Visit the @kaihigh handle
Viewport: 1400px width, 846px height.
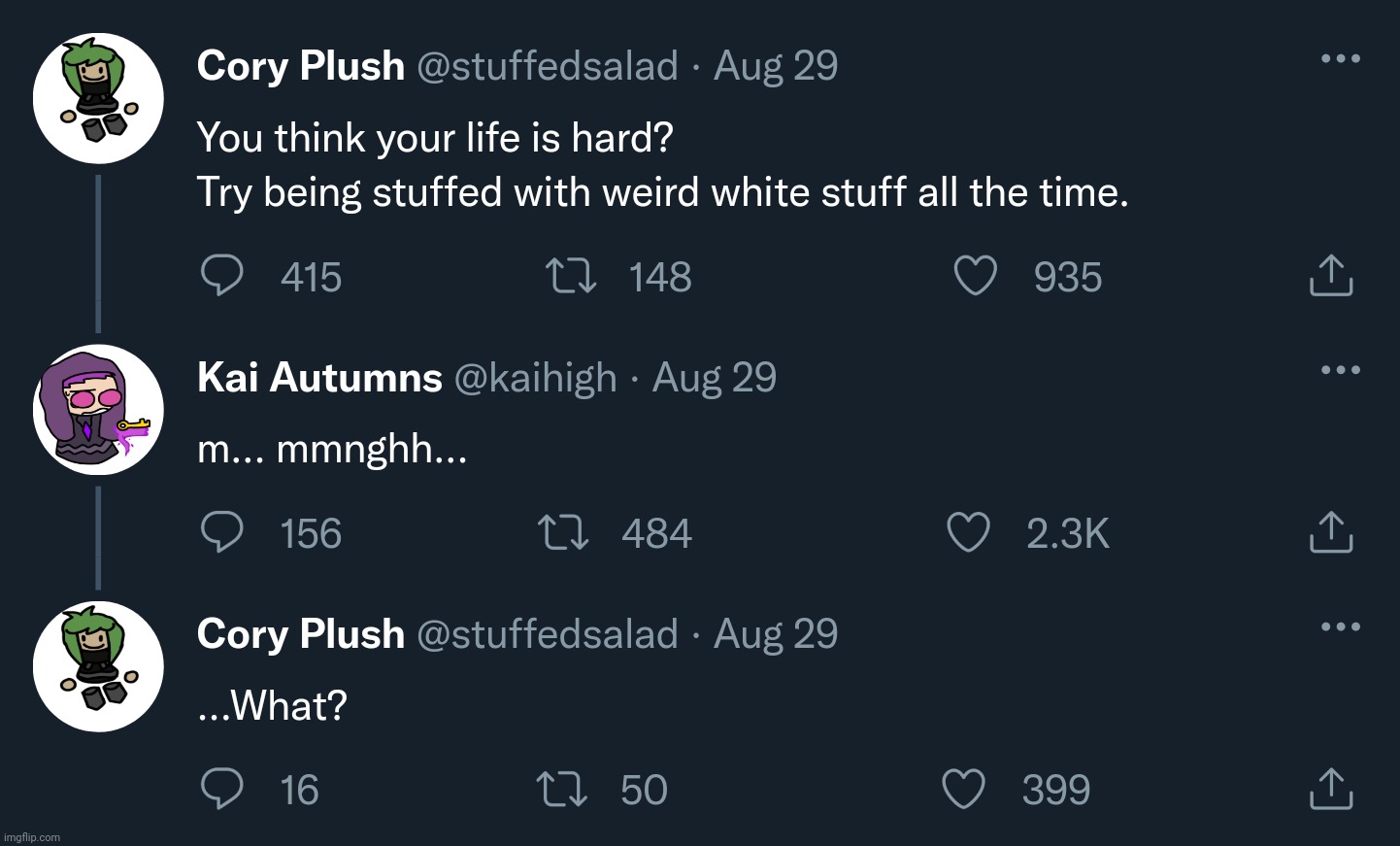tap(535, 378)
